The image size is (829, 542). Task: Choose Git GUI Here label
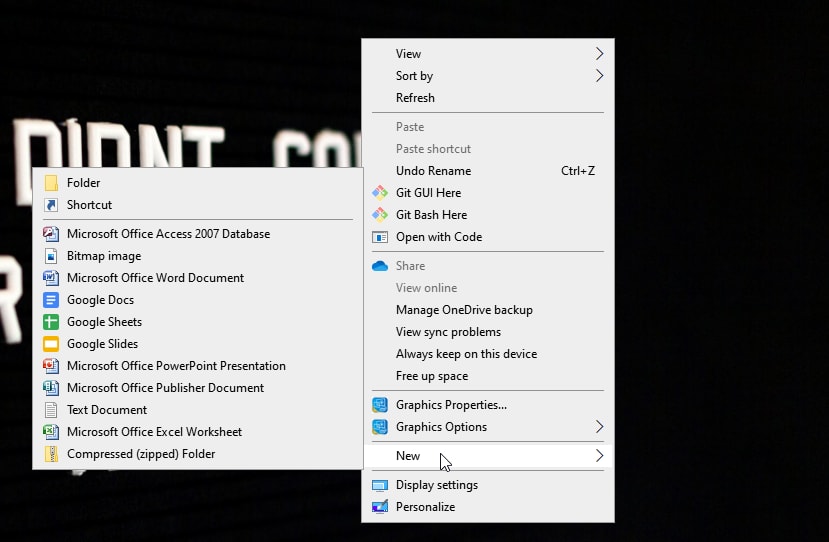[428, 193]
